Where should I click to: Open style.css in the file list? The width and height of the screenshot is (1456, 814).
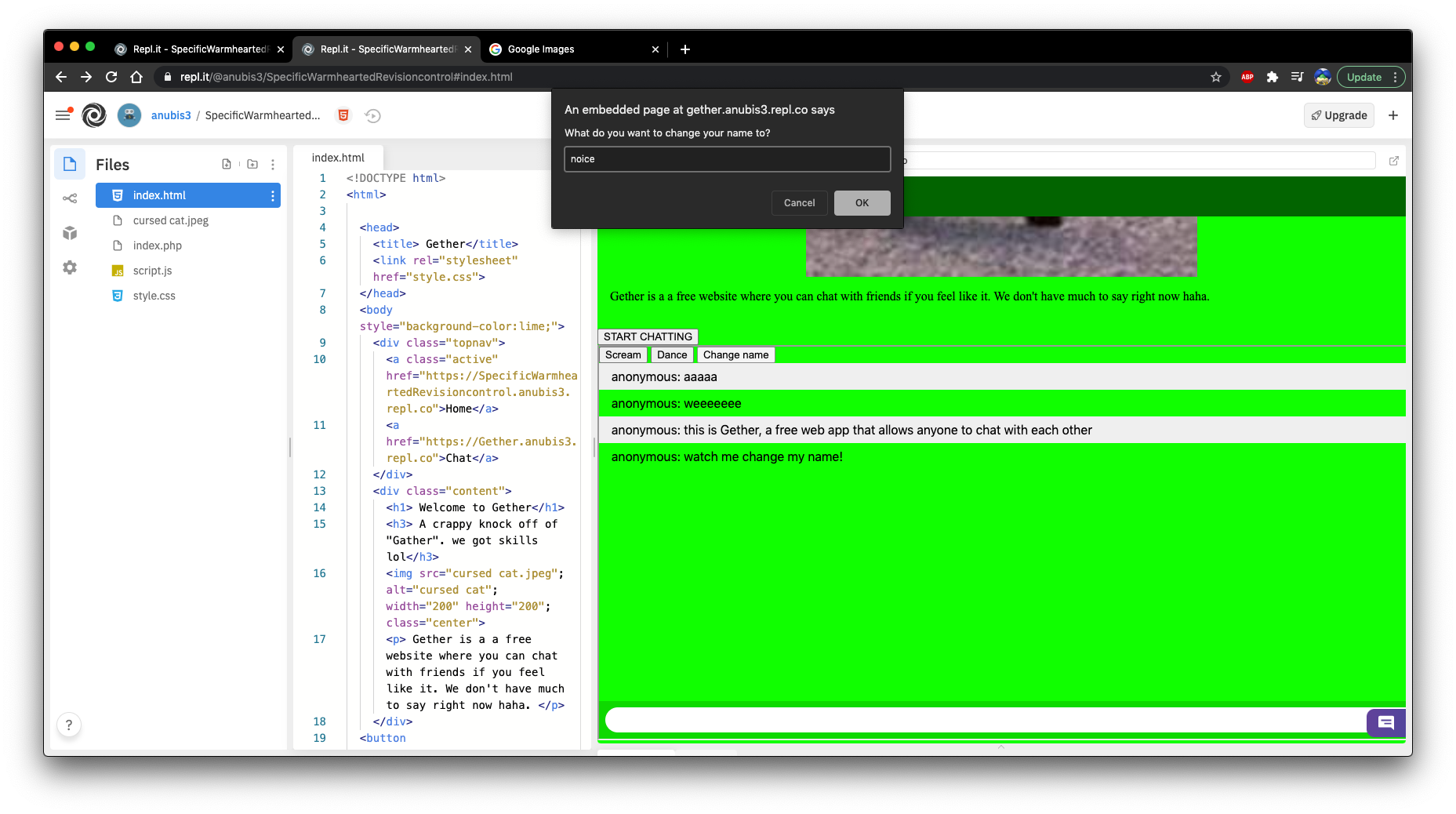click(154, 296)
